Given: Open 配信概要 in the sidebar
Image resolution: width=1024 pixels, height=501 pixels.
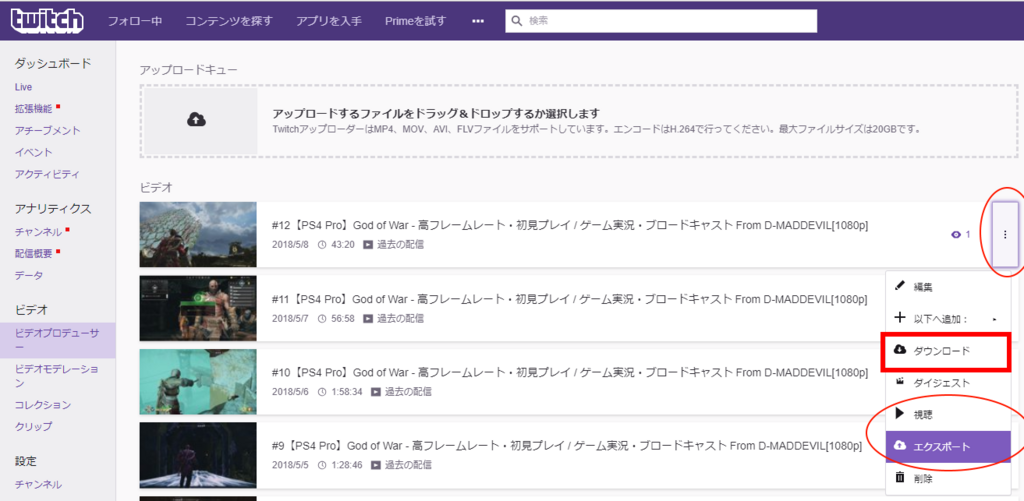Looking at the screenshot, I should [x=33, y=253].
